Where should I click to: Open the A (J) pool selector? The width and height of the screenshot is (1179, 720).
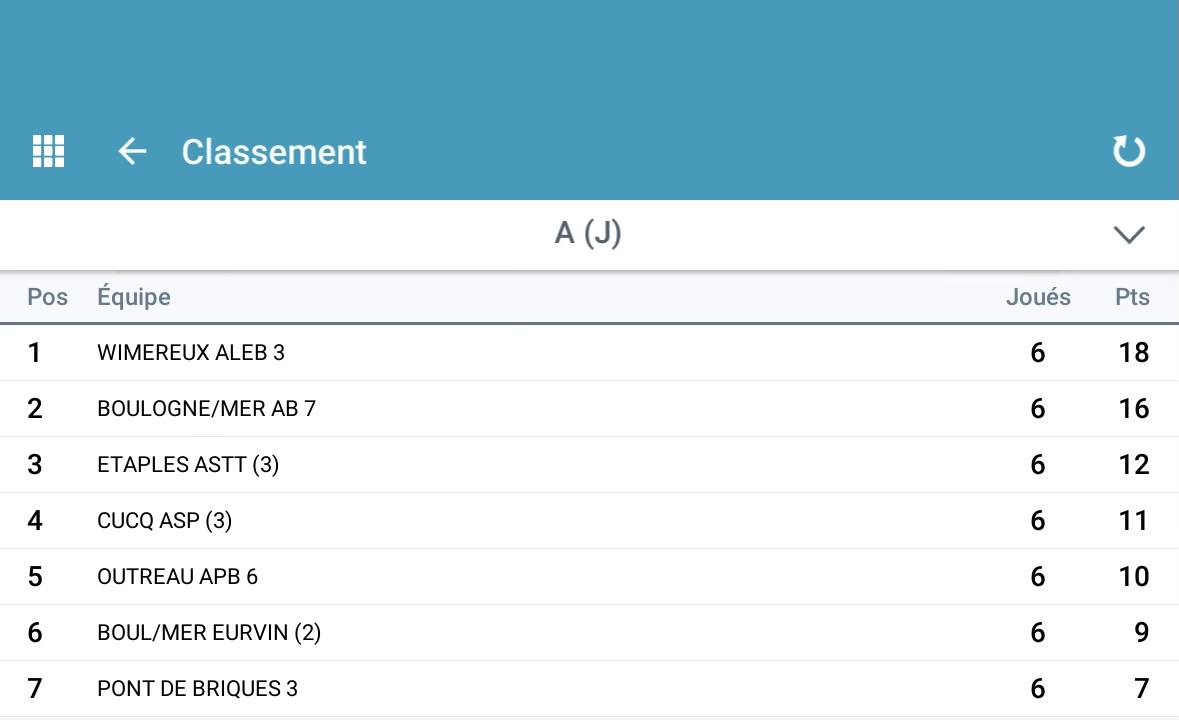[x=590, y=234]
